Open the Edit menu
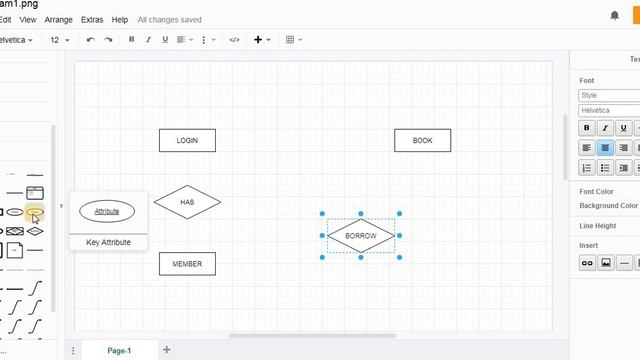The width and height of the screenshot is (640, 360). coord(5,20)
